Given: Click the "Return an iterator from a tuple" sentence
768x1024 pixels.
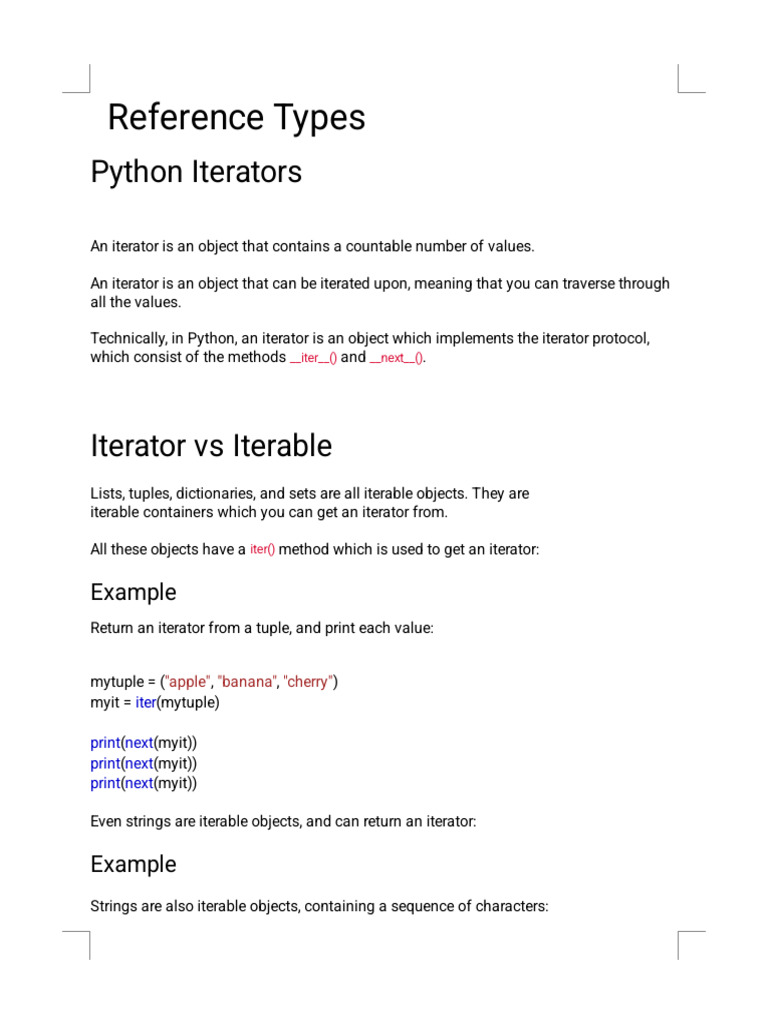Looking at the screenshot, I should 262,628.
